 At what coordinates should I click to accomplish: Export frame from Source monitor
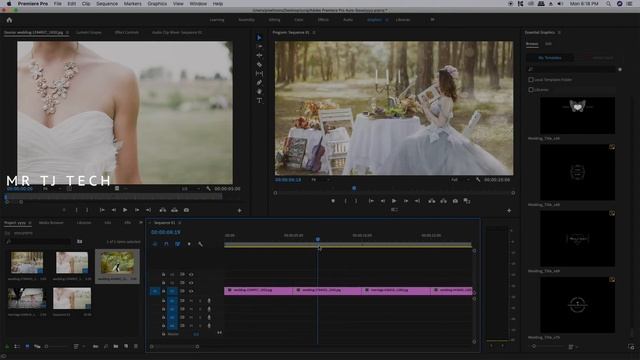click(186, 210)
